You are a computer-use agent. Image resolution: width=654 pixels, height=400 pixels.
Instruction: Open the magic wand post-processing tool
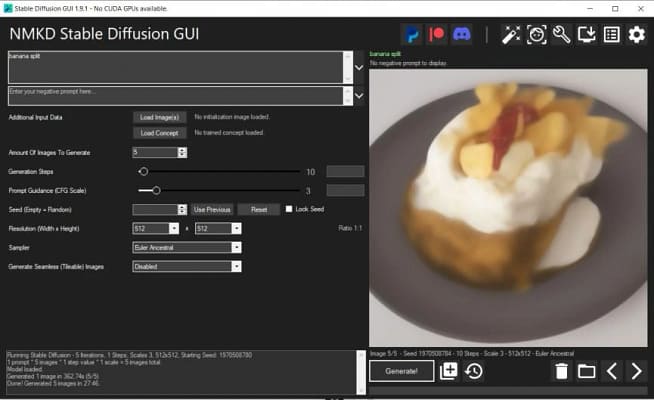pos(511,34)
